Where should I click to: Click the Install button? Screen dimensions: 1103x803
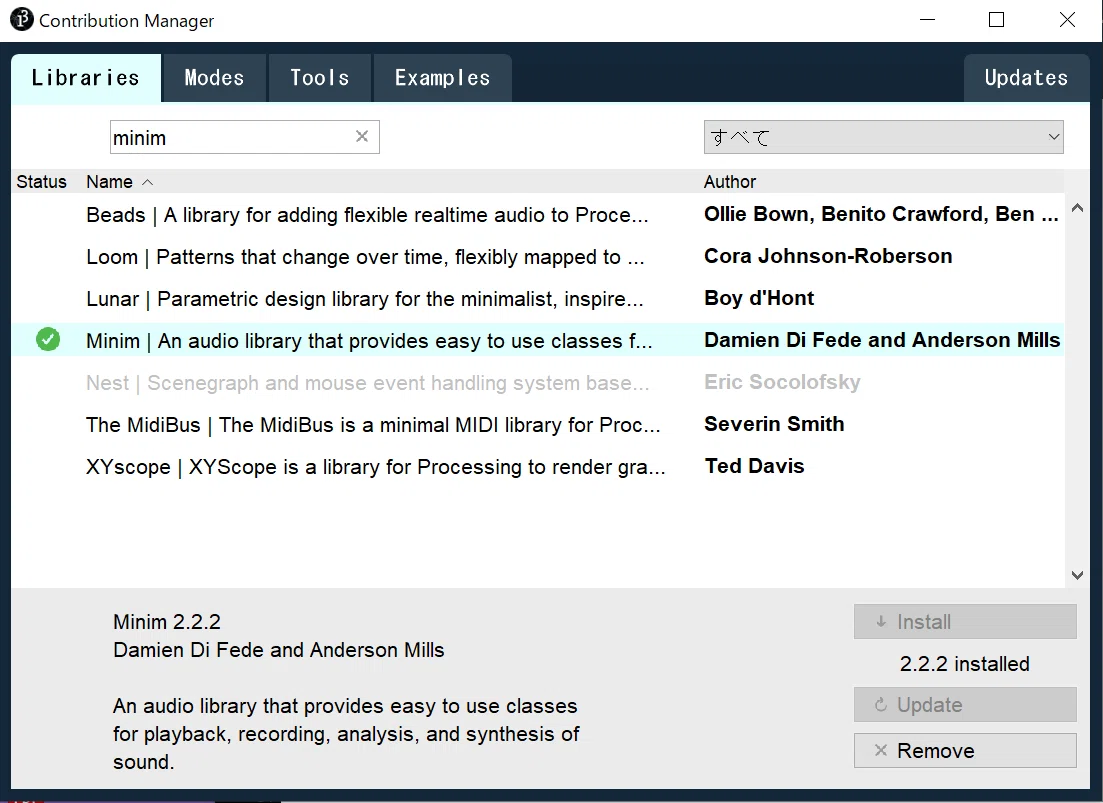coord(965,622)
